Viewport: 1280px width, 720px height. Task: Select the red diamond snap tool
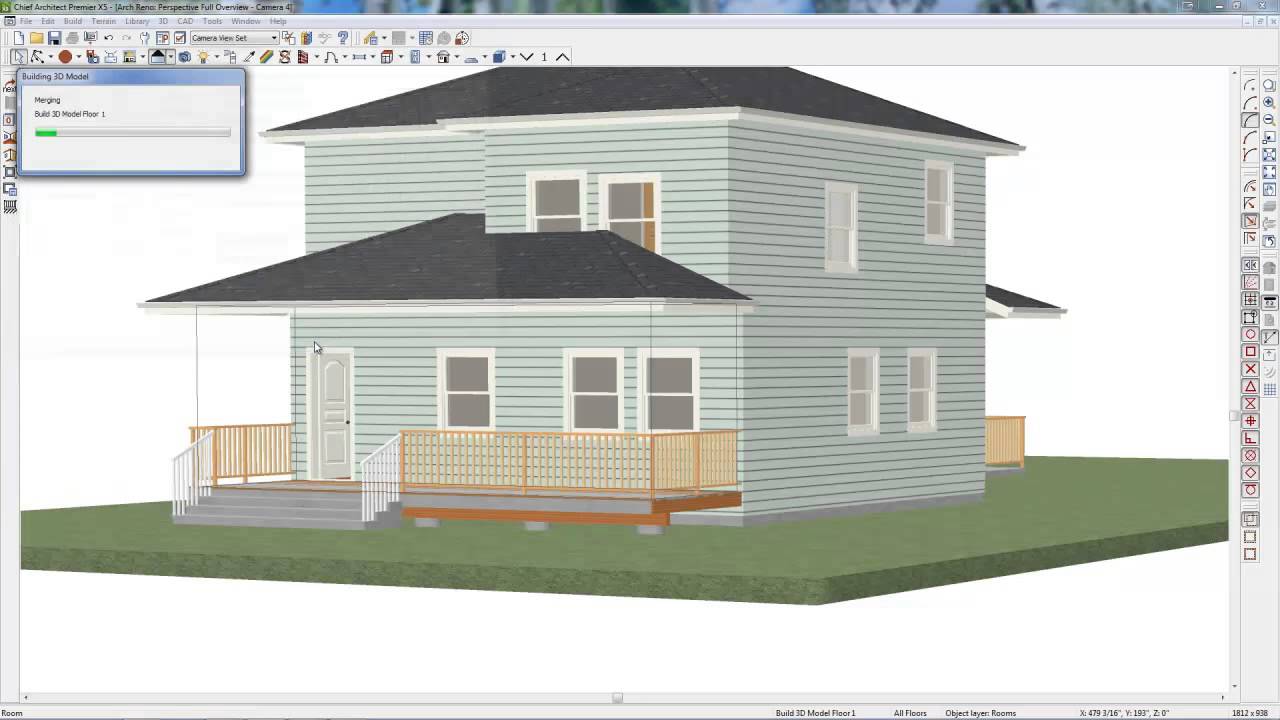1250,473
